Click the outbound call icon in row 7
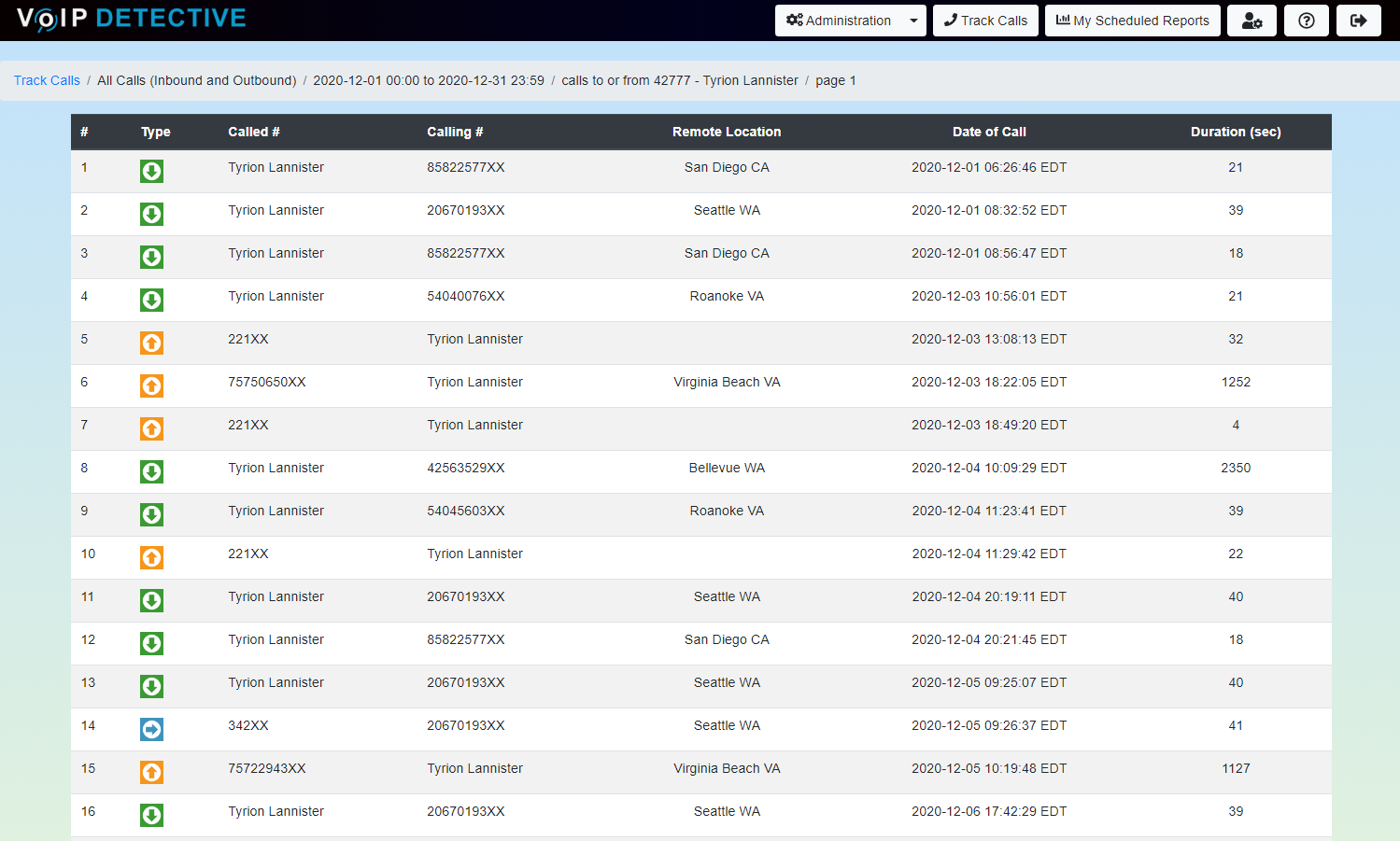1400x841 pixels. (151, 428)
